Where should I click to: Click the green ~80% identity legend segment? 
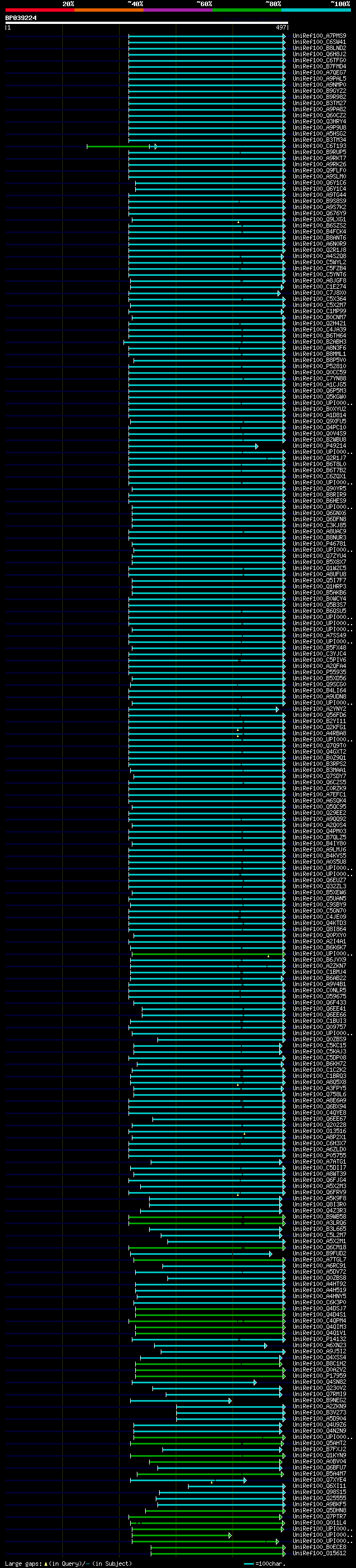click(247, 10)
